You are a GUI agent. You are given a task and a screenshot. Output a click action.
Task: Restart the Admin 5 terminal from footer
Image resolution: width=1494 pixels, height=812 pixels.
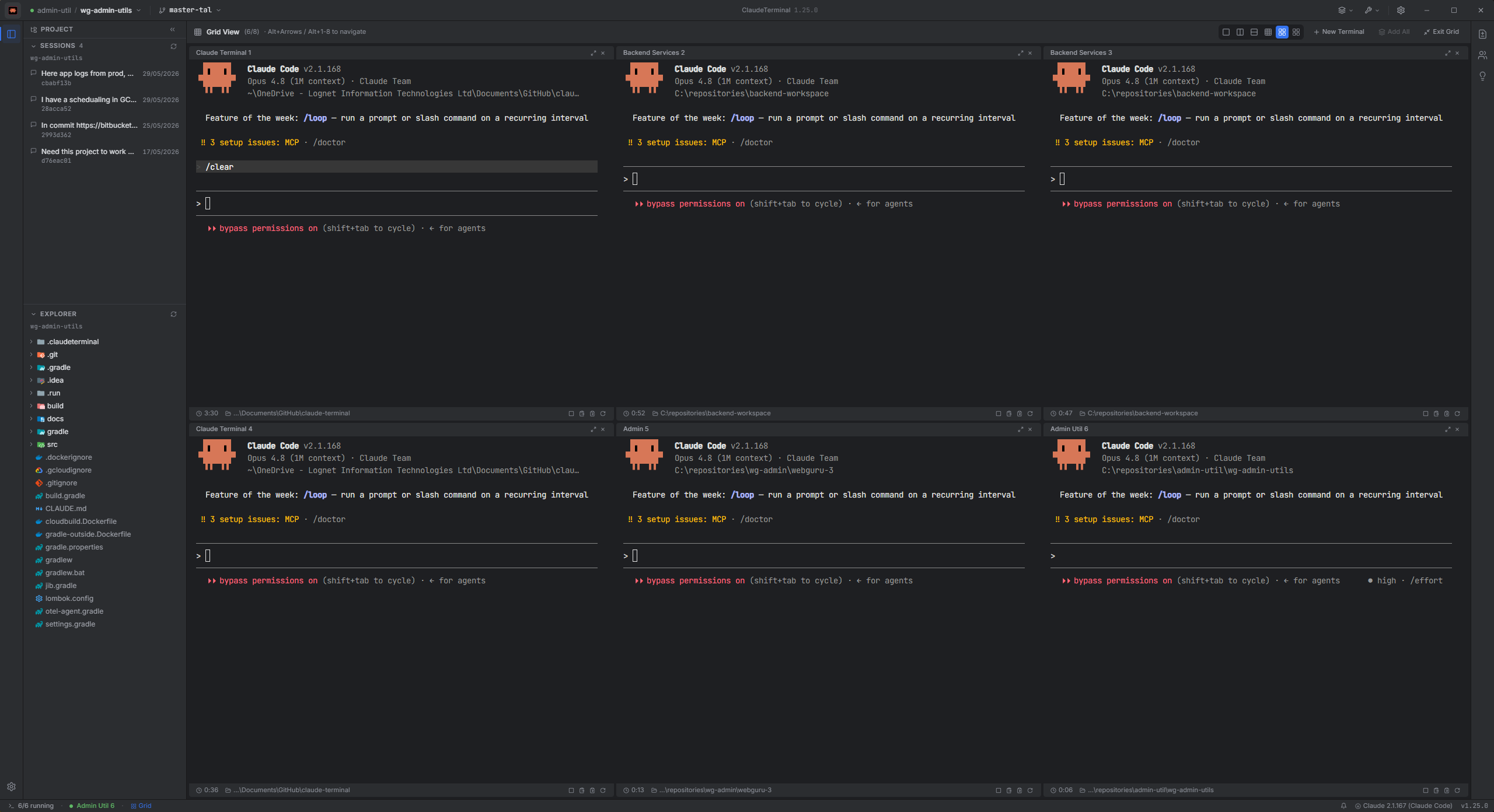[x=1030, y=790]
